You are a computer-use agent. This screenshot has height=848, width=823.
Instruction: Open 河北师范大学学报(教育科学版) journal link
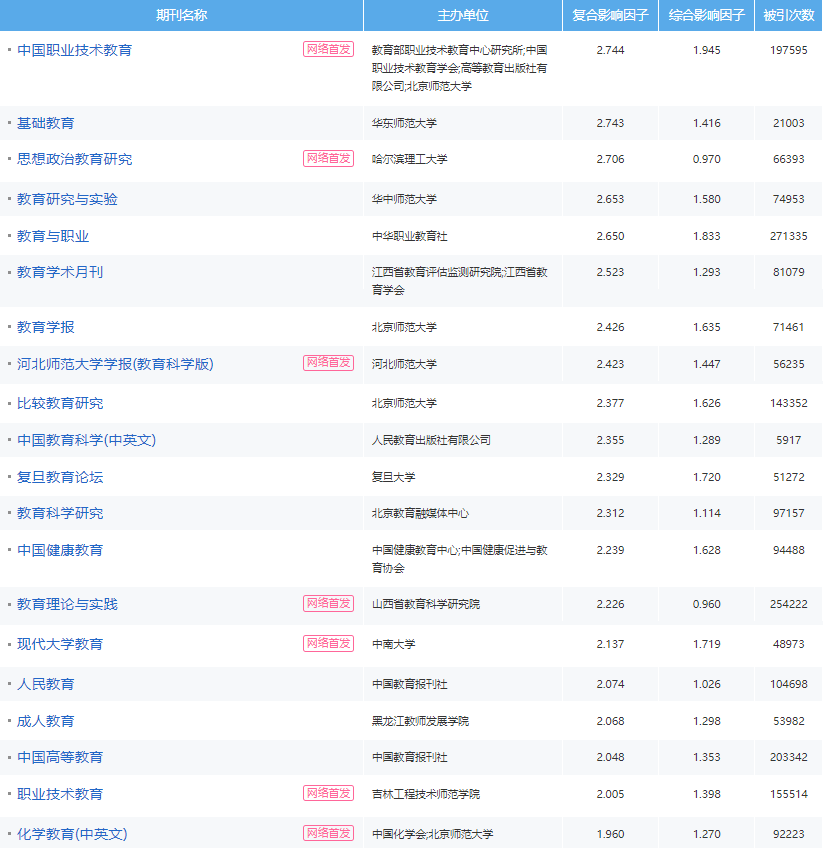point(115,364)
